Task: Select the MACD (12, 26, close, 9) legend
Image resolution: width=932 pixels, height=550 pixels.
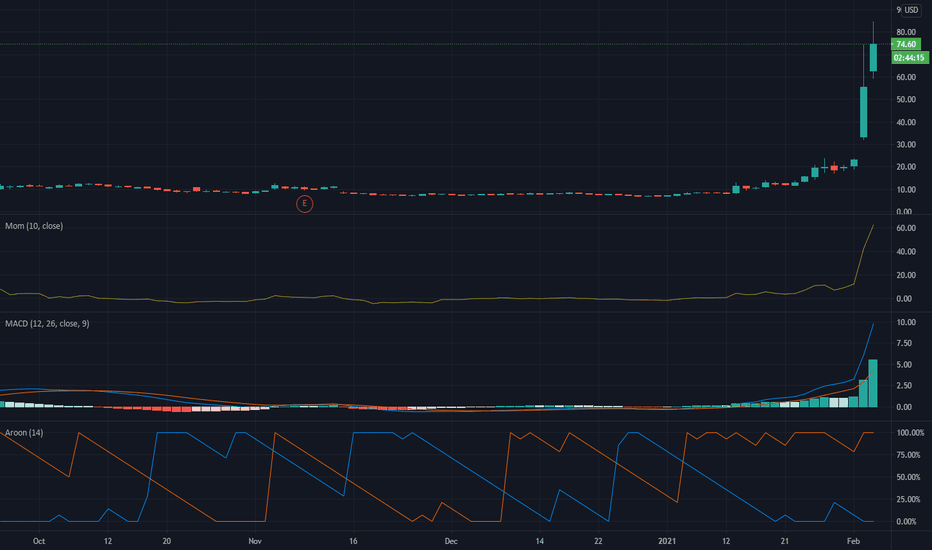Action: point(47,323)
